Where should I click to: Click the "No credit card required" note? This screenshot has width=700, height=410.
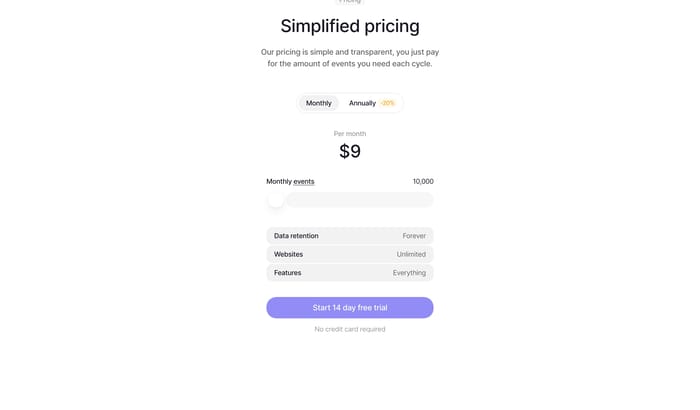coord(350,329)
